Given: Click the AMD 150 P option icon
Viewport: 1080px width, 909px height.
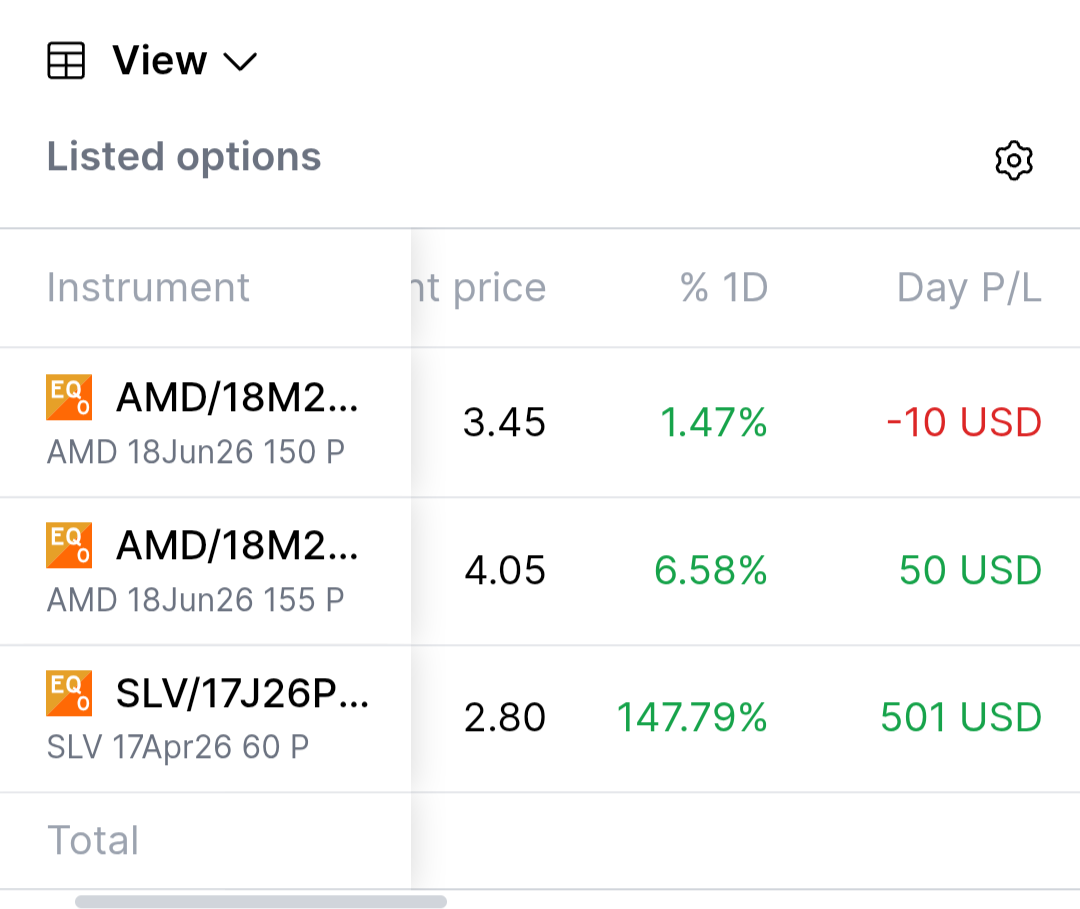Looking at the screenshot, I should point(69,397).
